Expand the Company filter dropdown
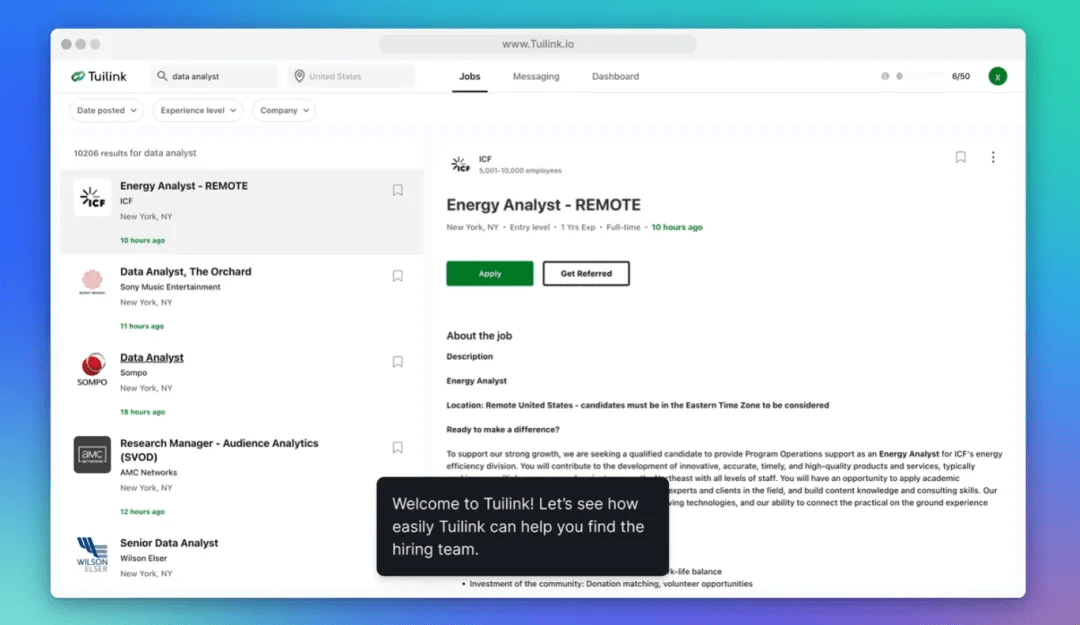The height and width of the screenshot is (625, 1080). (284, 110)
